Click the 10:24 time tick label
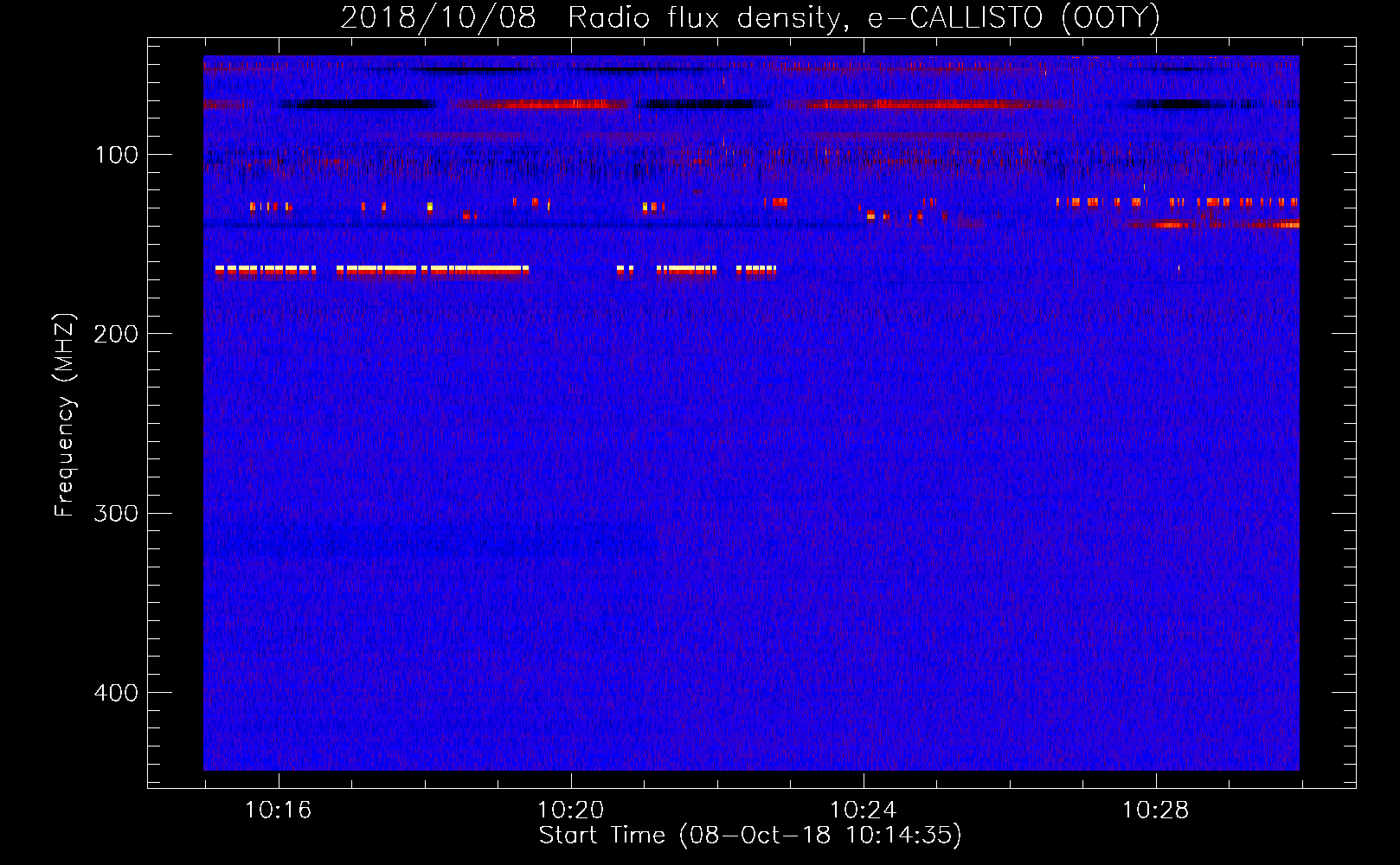 pos(863,811)
